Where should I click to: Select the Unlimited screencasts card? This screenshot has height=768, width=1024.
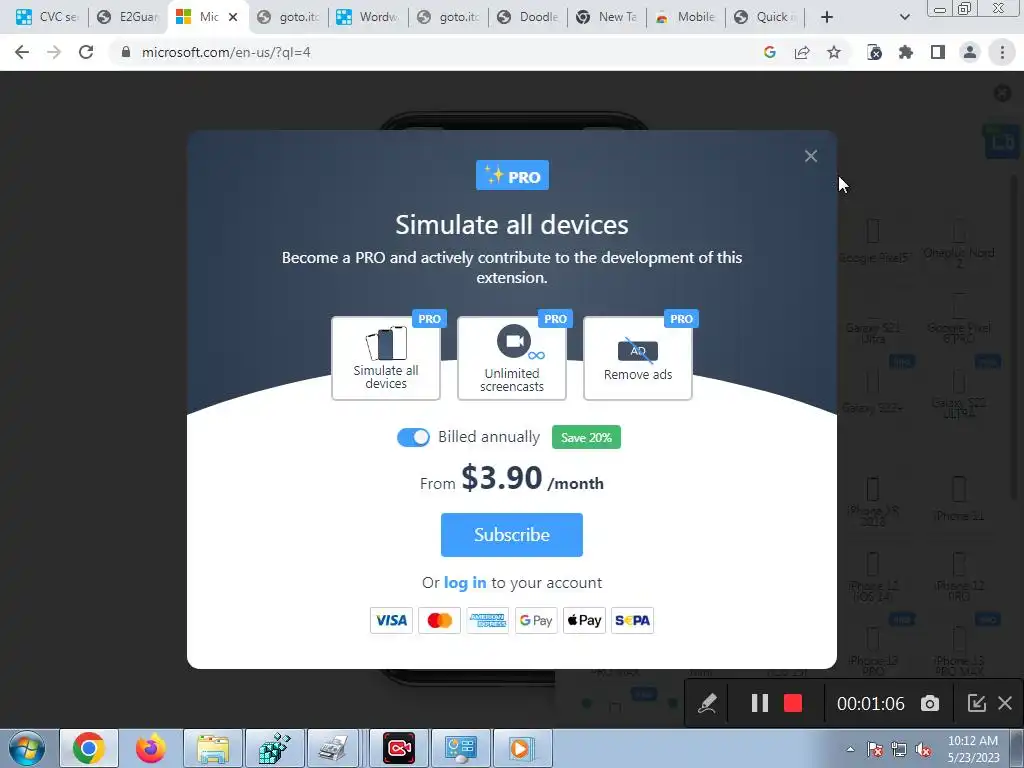pos(511,358)
